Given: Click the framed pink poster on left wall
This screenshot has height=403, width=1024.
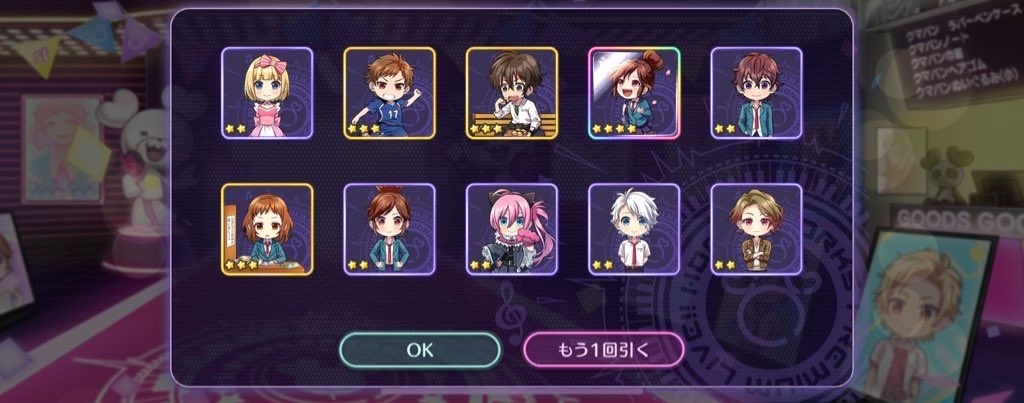Looking at the screenshot, I should 63,149.
